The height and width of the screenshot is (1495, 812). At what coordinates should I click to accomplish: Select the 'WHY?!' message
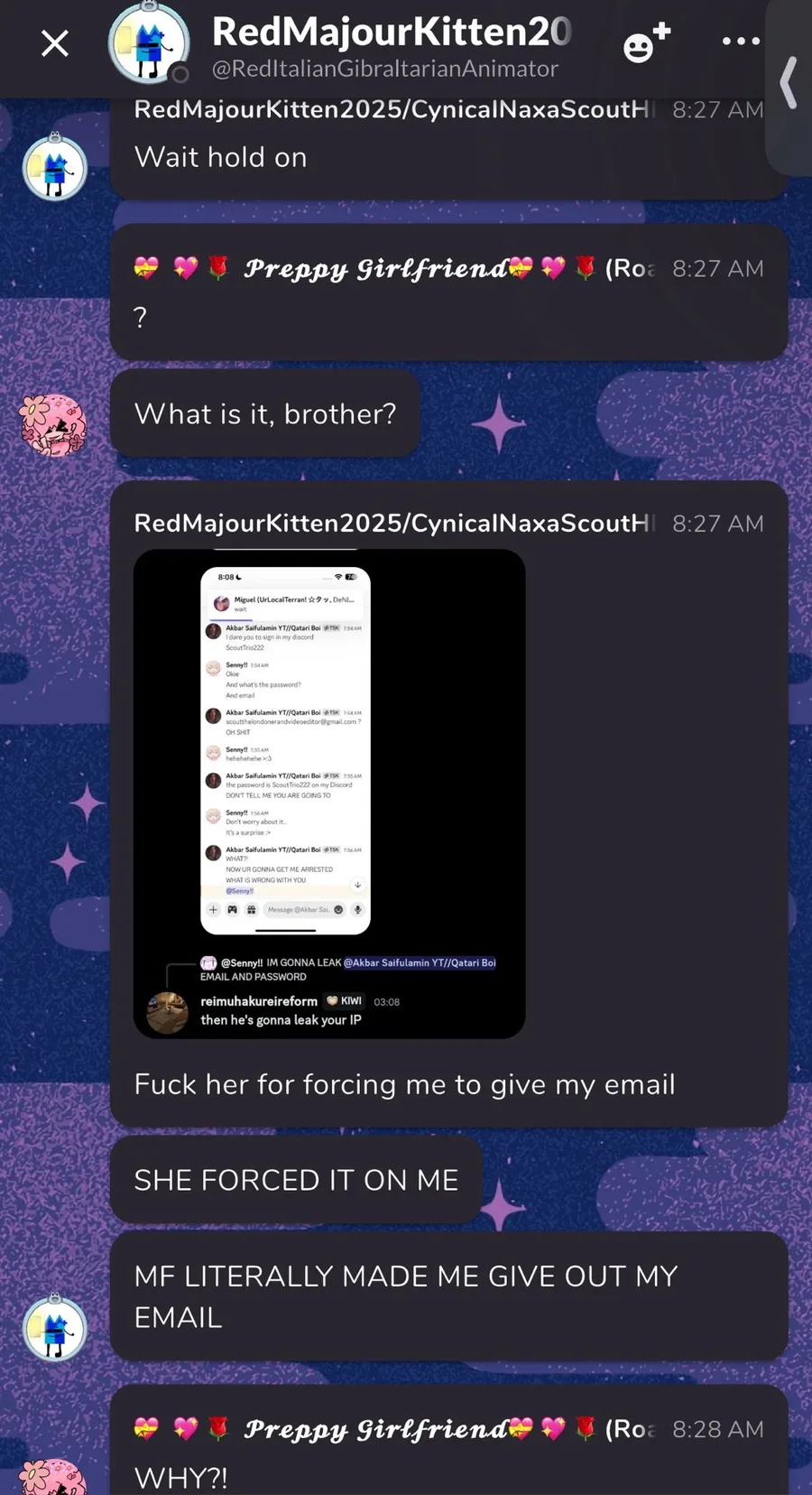[x=181, y=1478]
